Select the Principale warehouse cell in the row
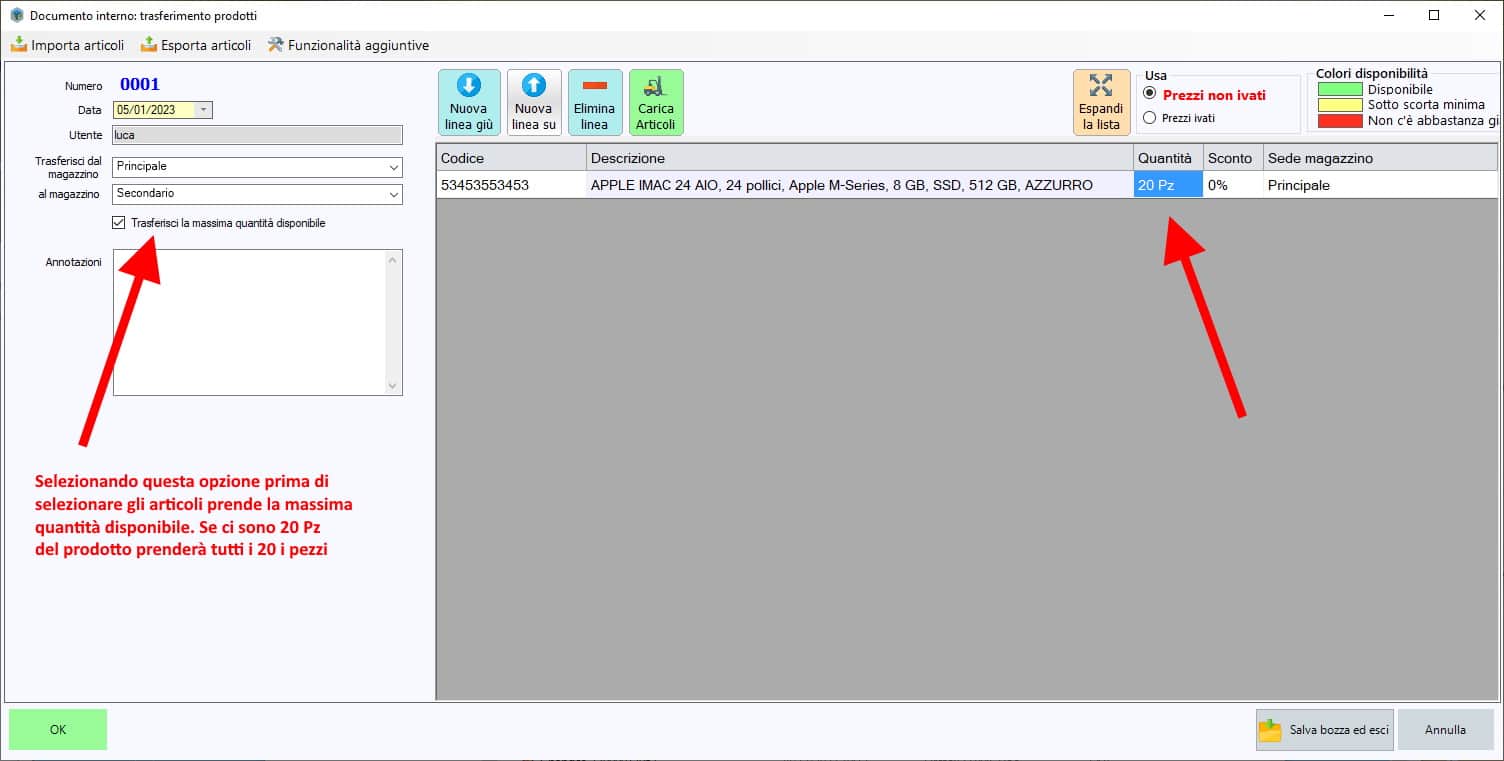The width and height of the screenshot is (1504, 761). 1381,185
